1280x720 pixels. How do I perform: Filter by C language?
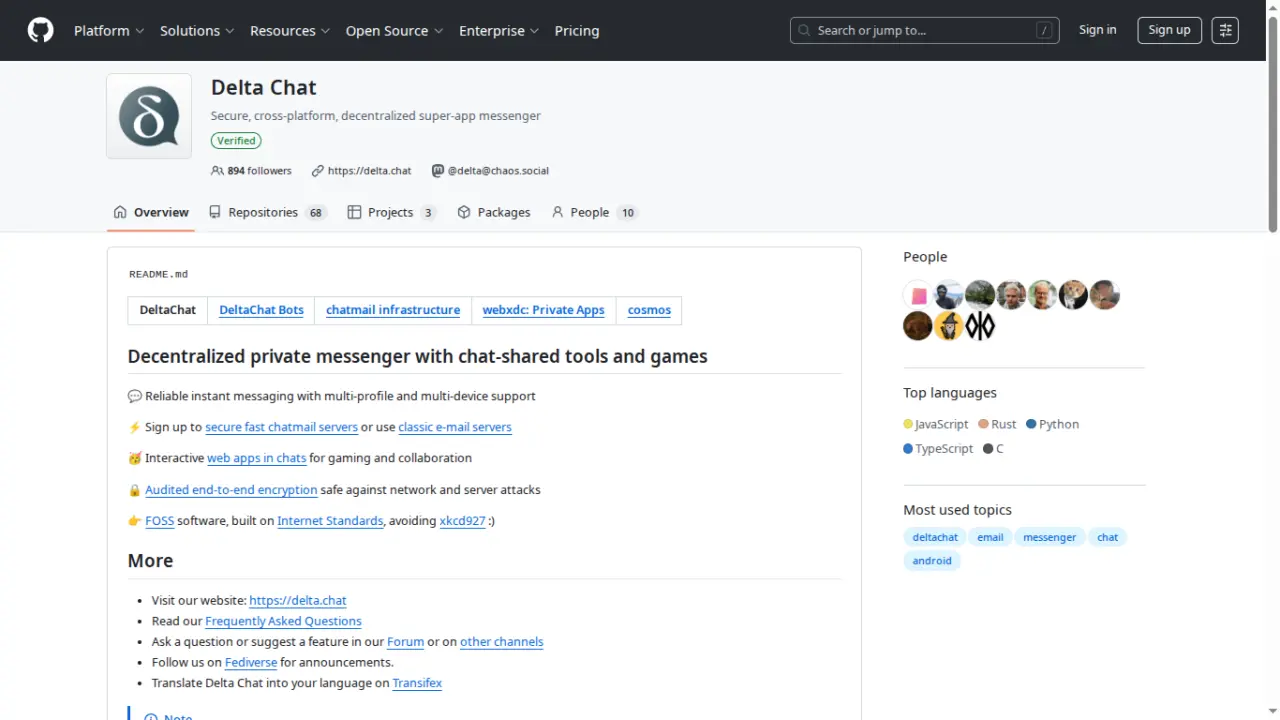coord(993,449)
